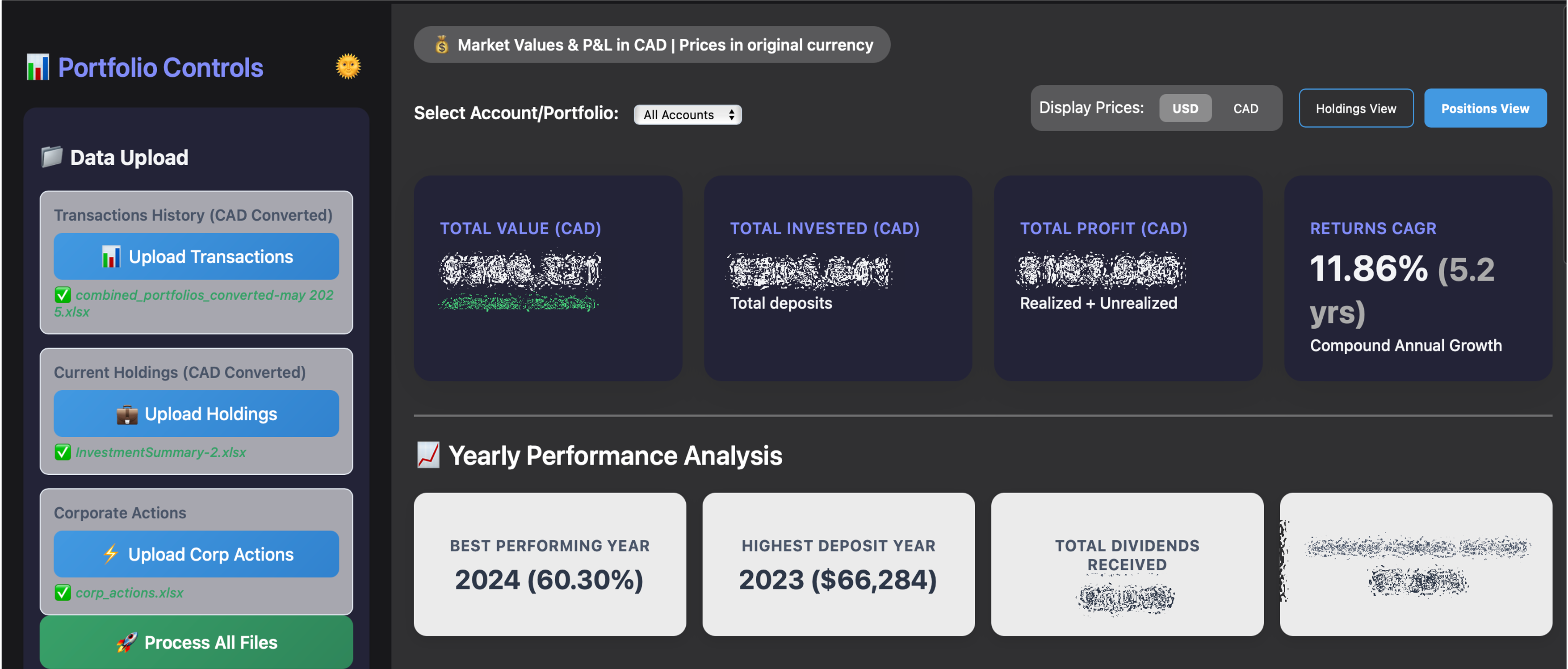1568x669 pixels.
Task: Switch to Holdings View
Action: (1355, 109)
